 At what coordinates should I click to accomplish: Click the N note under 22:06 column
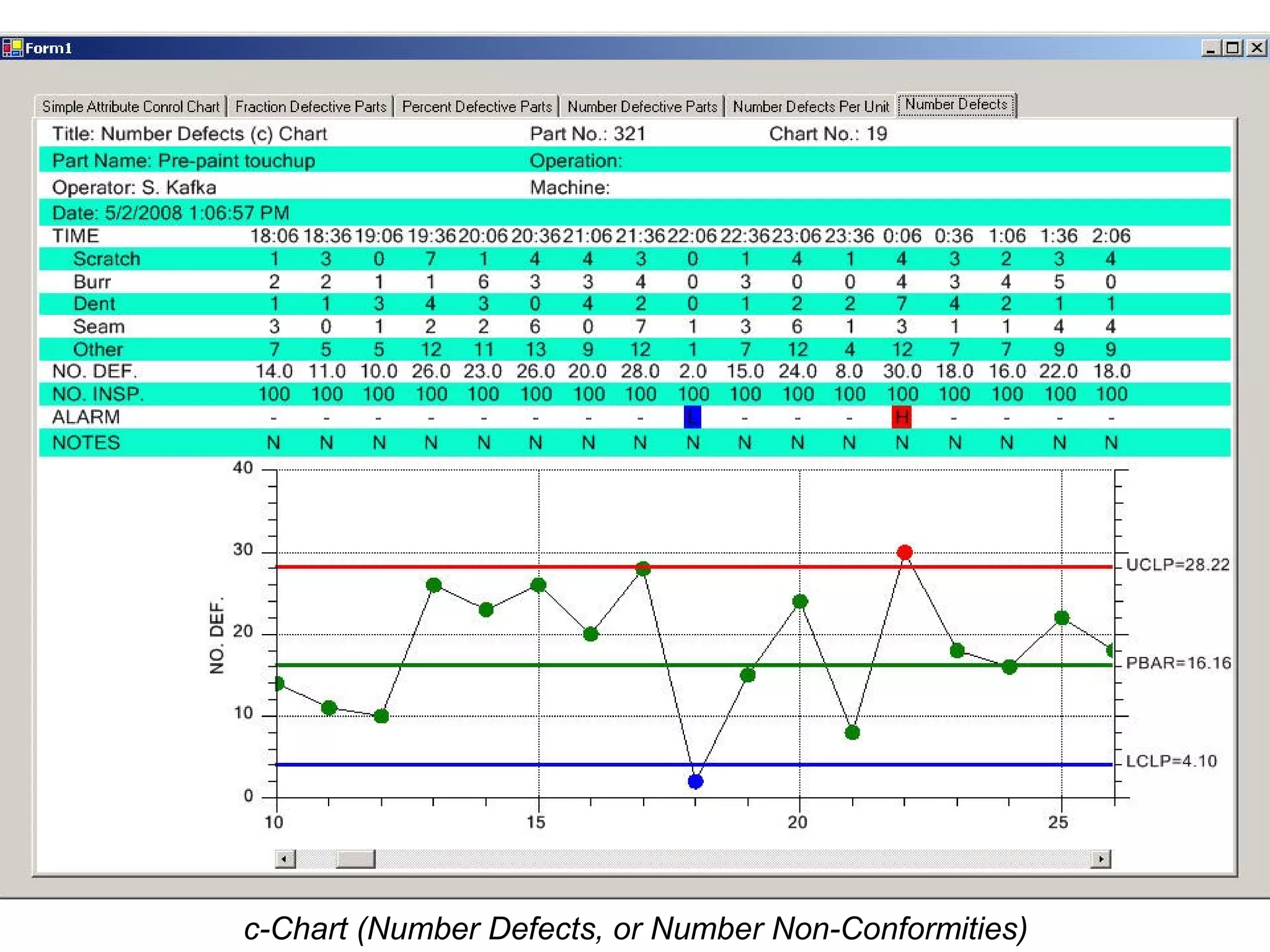coord(693,443)
